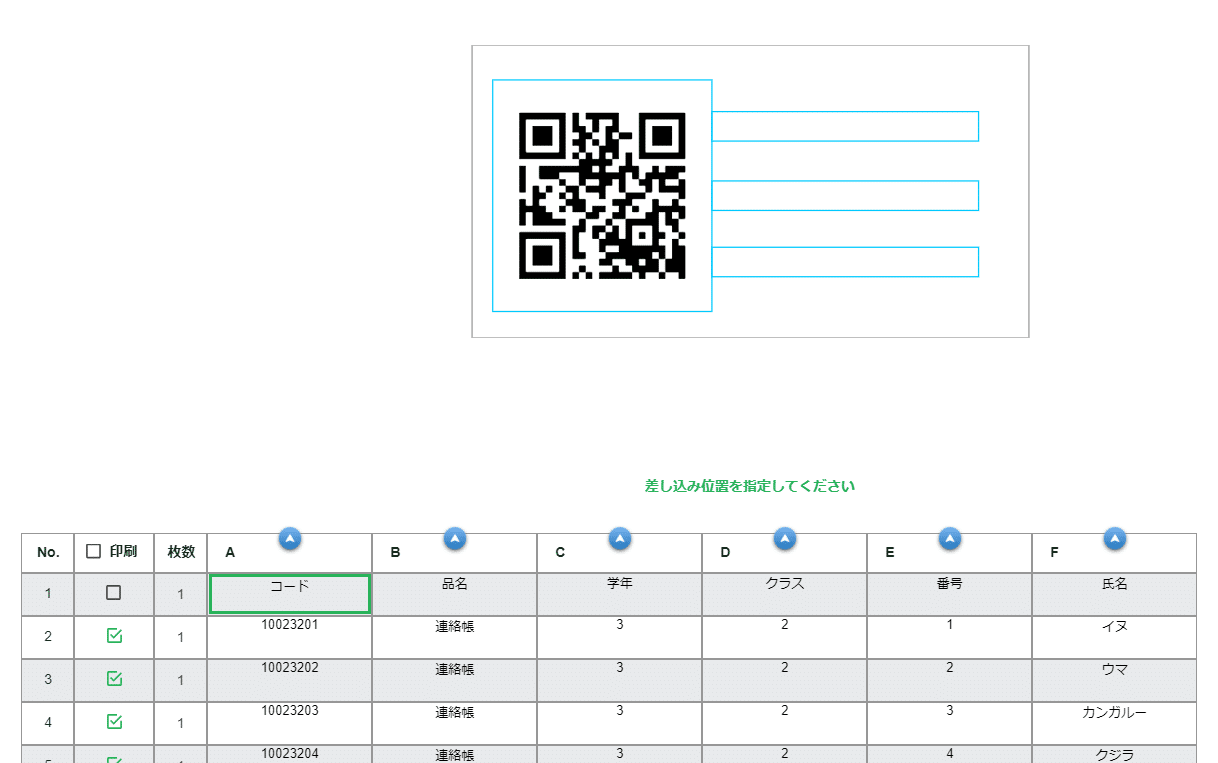Viewport: 1218px width, 763px height.
Task: Click the 差し込み位置を指定してください message
Action: tap(750, 486)
